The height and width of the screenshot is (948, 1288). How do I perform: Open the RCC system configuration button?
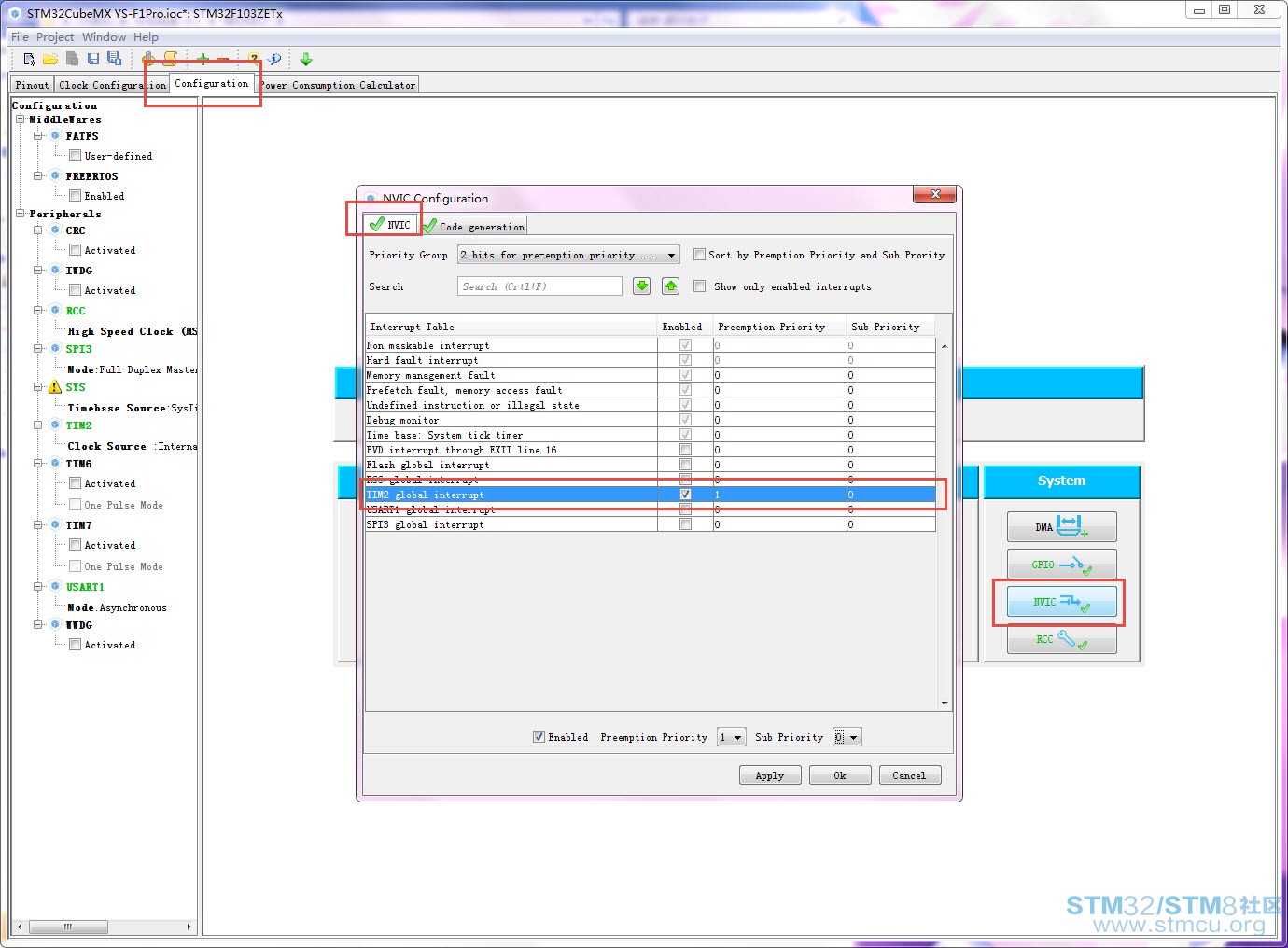tap(1062, 639)
